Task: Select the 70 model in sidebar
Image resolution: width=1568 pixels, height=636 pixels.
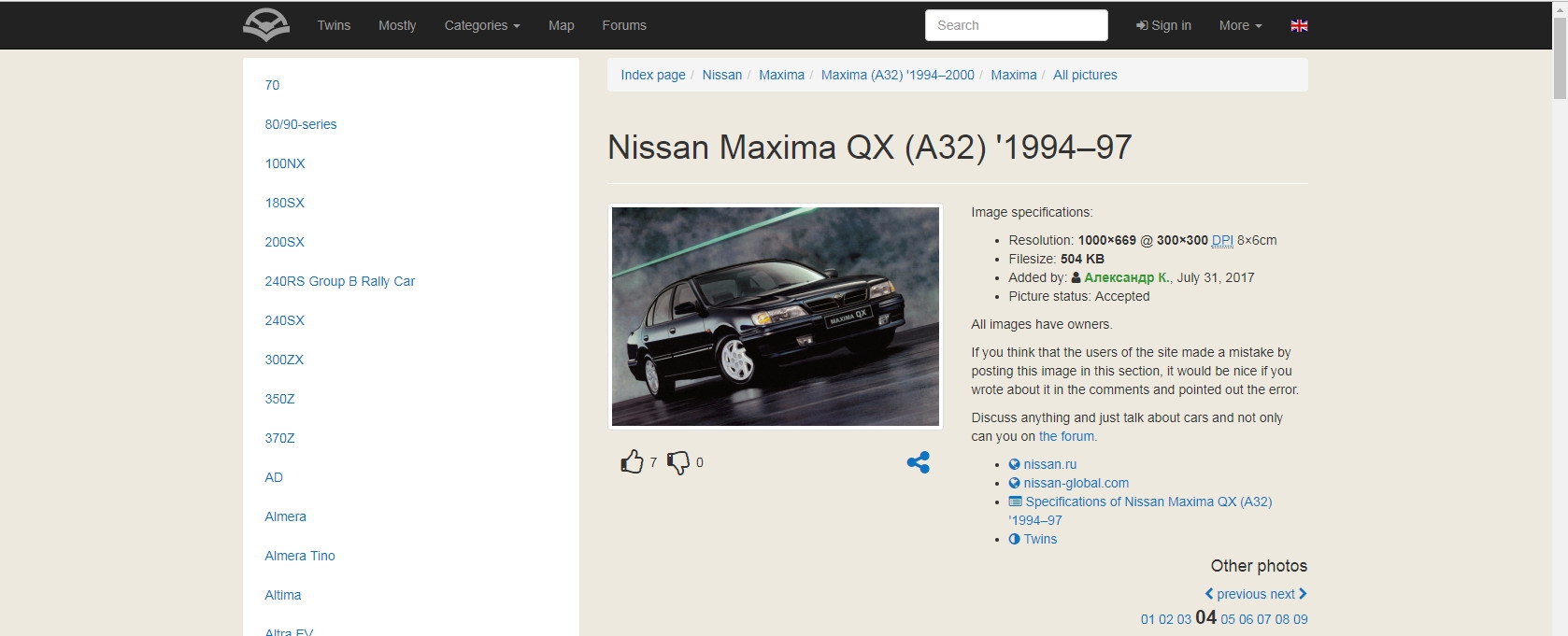Action: point(272,85)
